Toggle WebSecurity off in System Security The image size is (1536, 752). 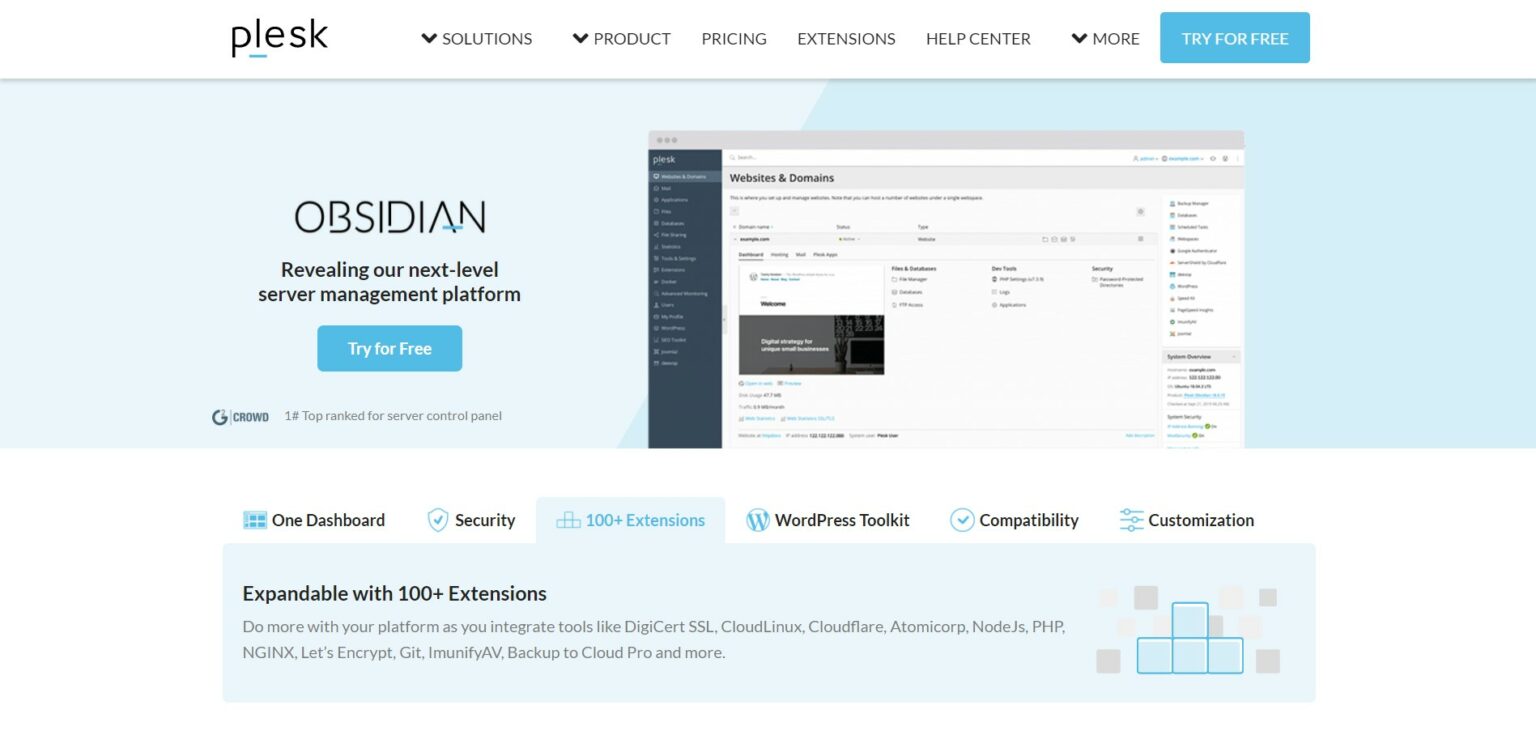[1196, 435]
